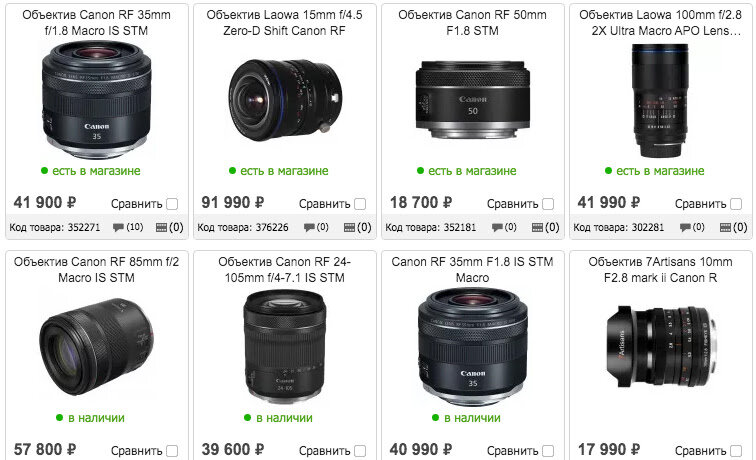Click video icon for product code 352271

[162, 228]
